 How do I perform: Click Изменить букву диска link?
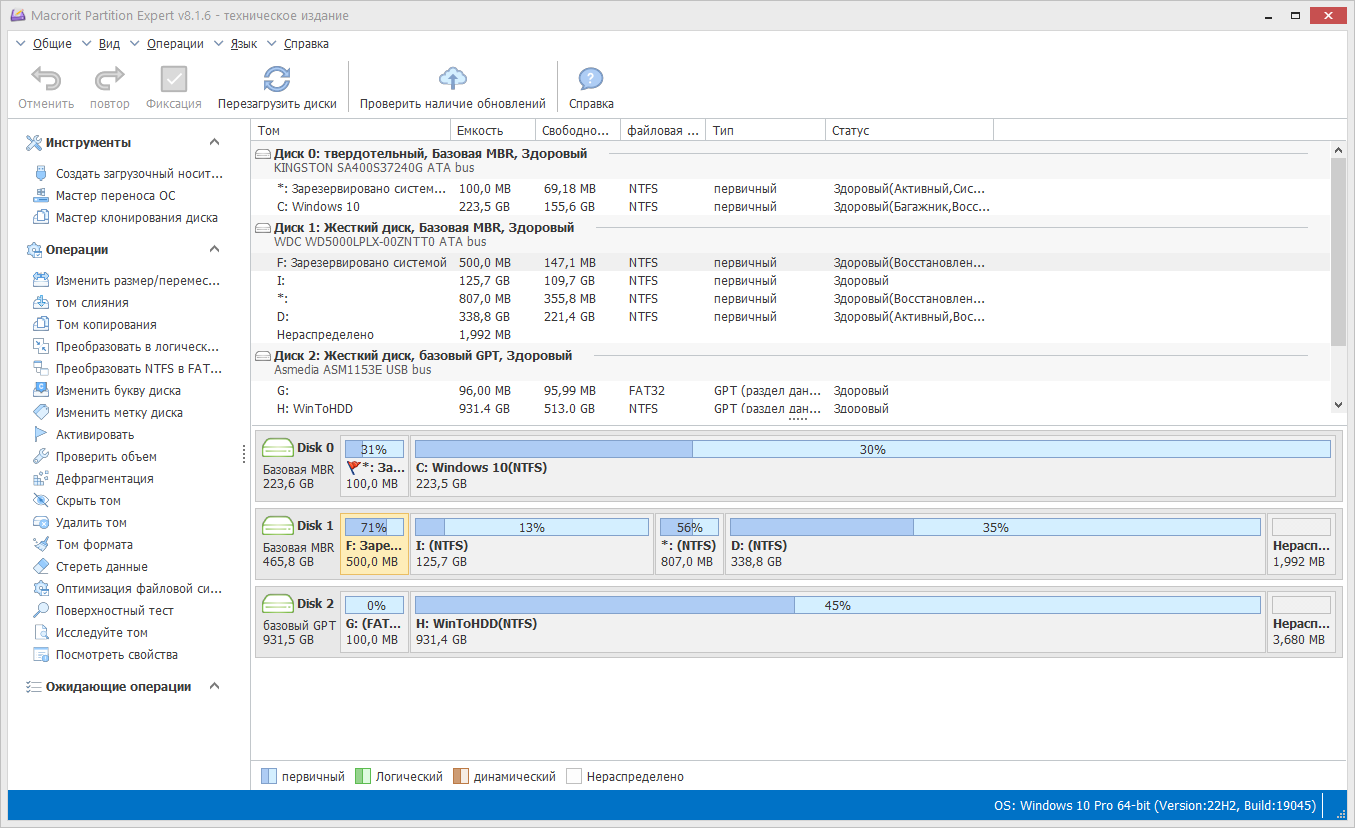[107, 391]
